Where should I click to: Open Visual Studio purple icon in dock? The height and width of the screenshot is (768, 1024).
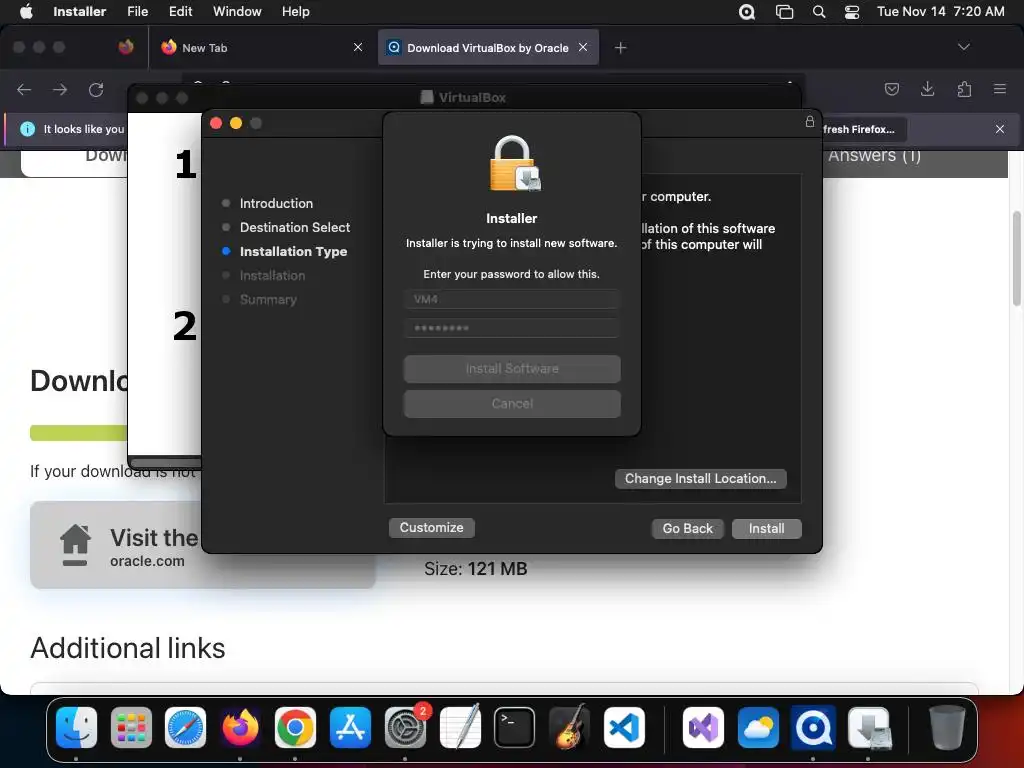pos(703,727)
